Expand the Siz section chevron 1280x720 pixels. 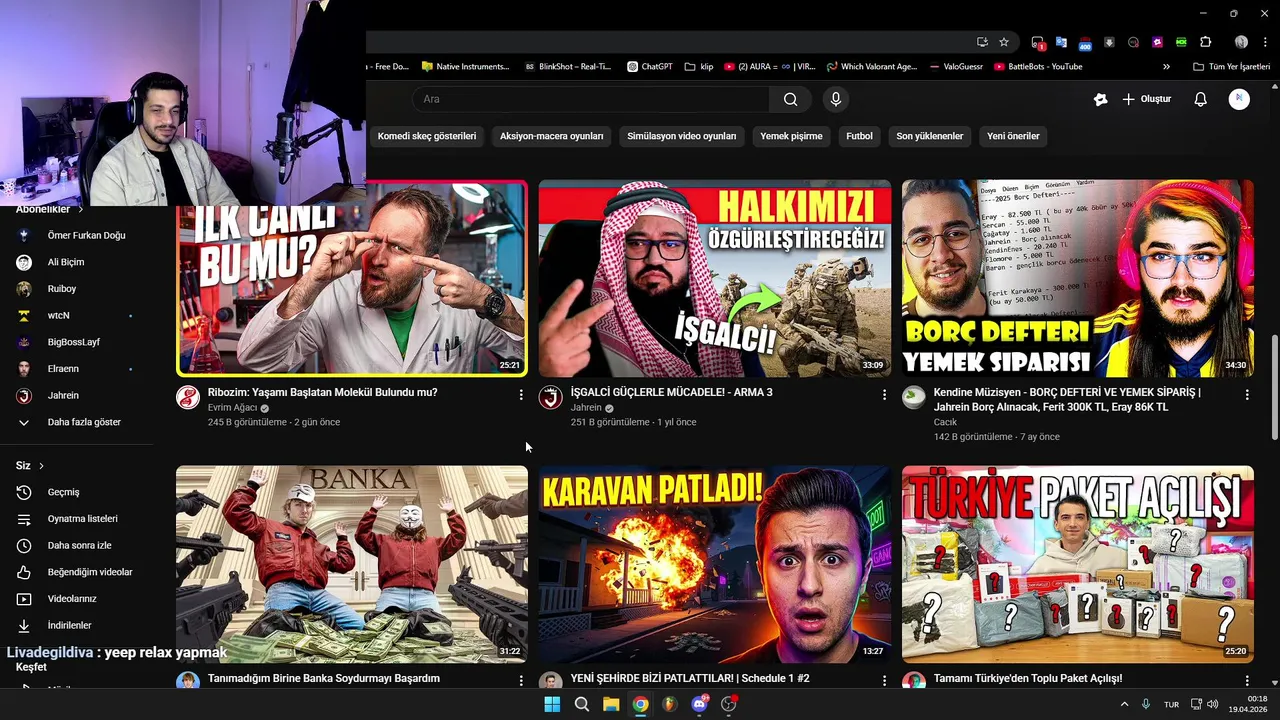[41, 466]
